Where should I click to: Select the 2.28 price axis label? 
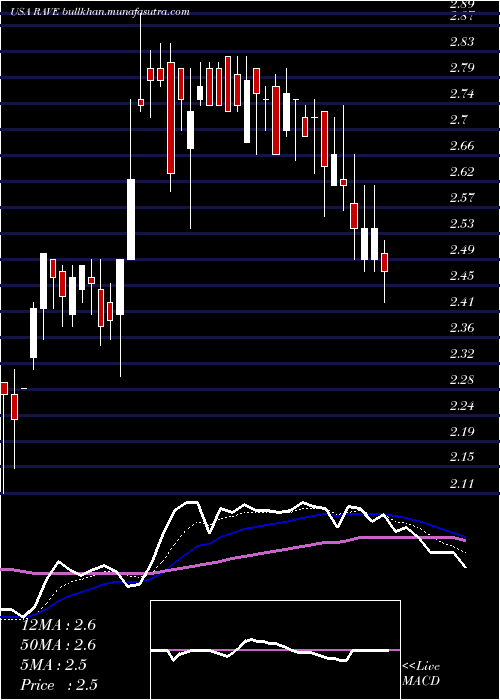[x=462, y=380]
